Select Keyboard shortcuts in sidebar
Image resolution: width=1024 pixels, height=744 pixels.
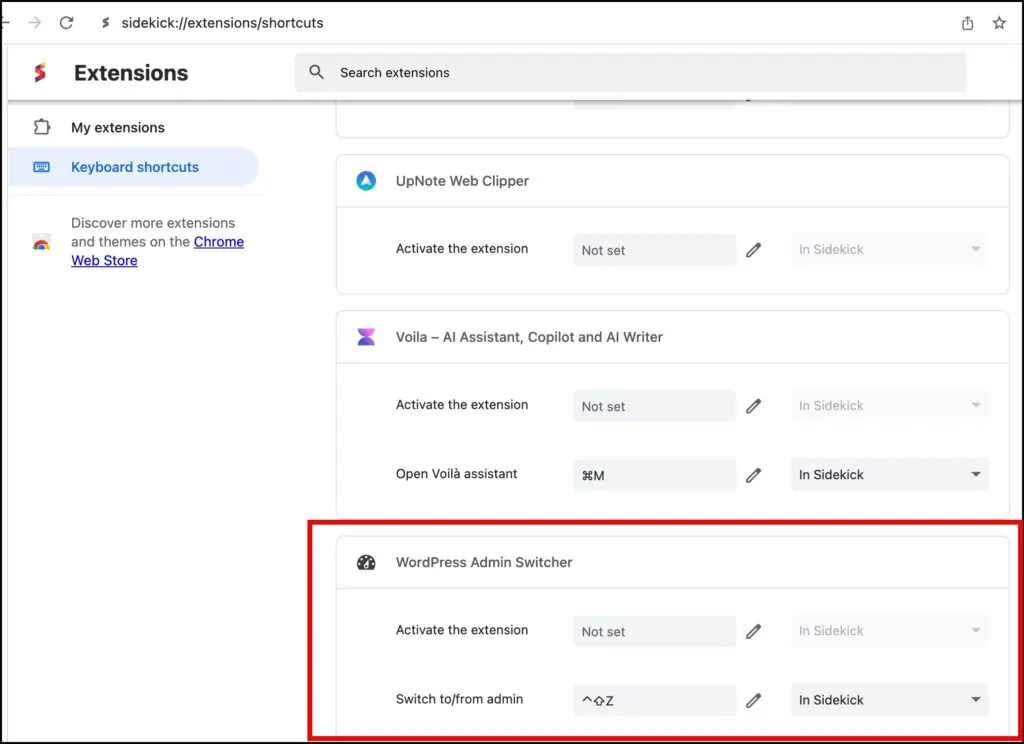[133, 167]
